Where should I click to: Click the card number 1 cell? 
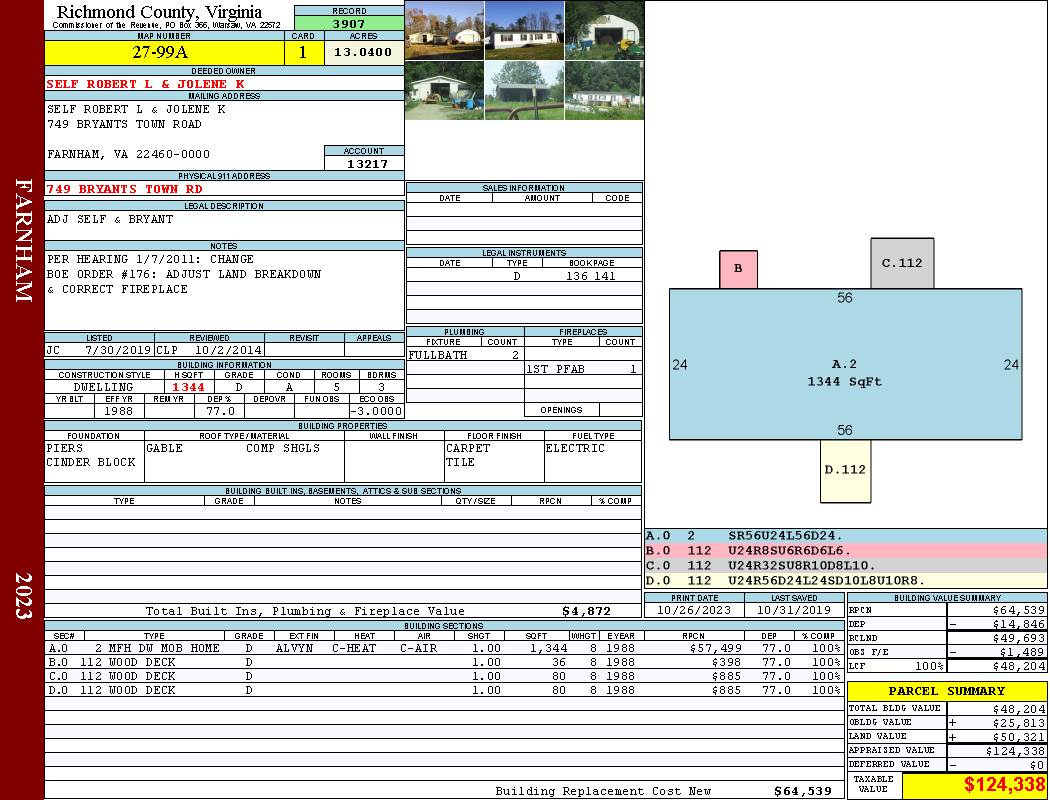click(x=303, y=52)
